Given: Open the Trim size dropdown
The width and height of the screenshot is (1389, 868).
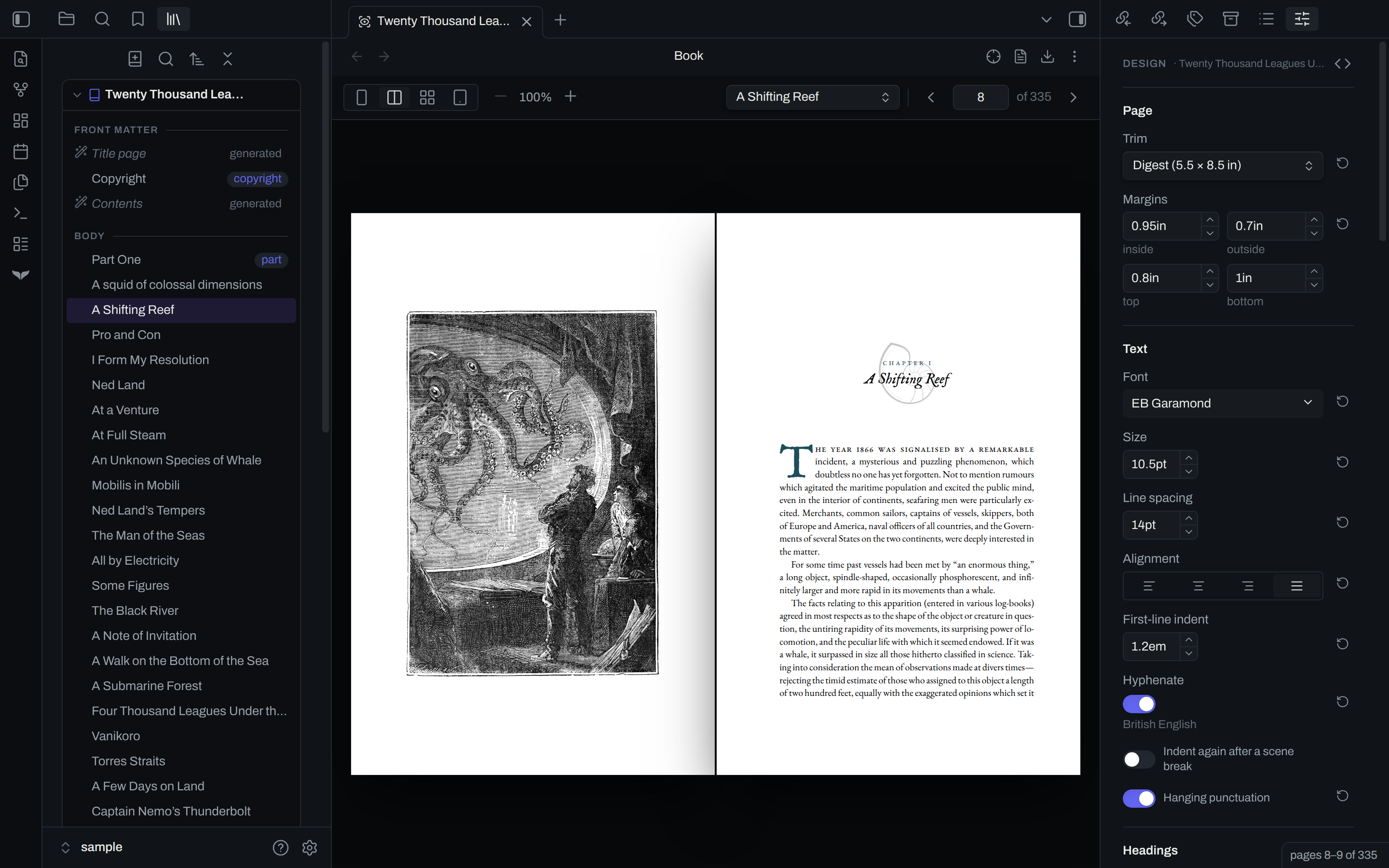Looking at the screenshot, I should coord(1223,165).
